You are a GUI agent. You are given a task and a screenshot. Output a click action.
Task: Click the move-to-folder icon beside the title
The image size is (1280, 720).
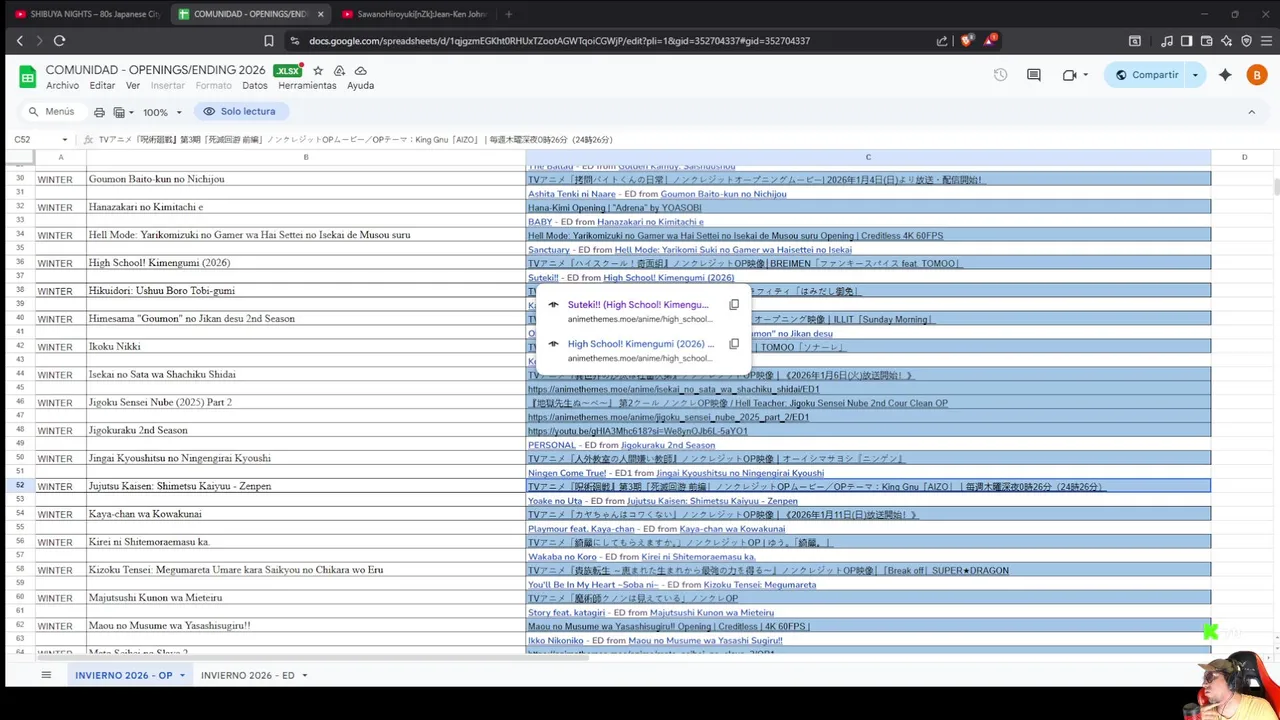click(339, 71)
